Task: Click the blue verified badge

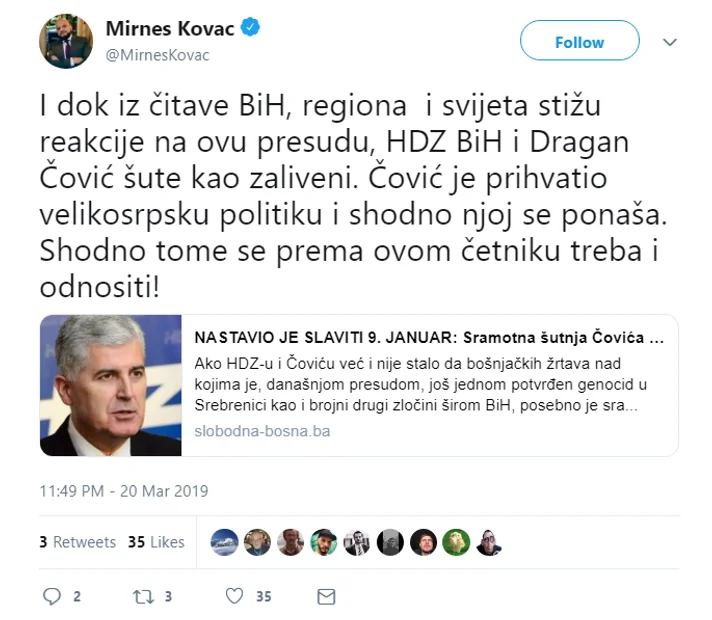Action: (x=250, y=27)
